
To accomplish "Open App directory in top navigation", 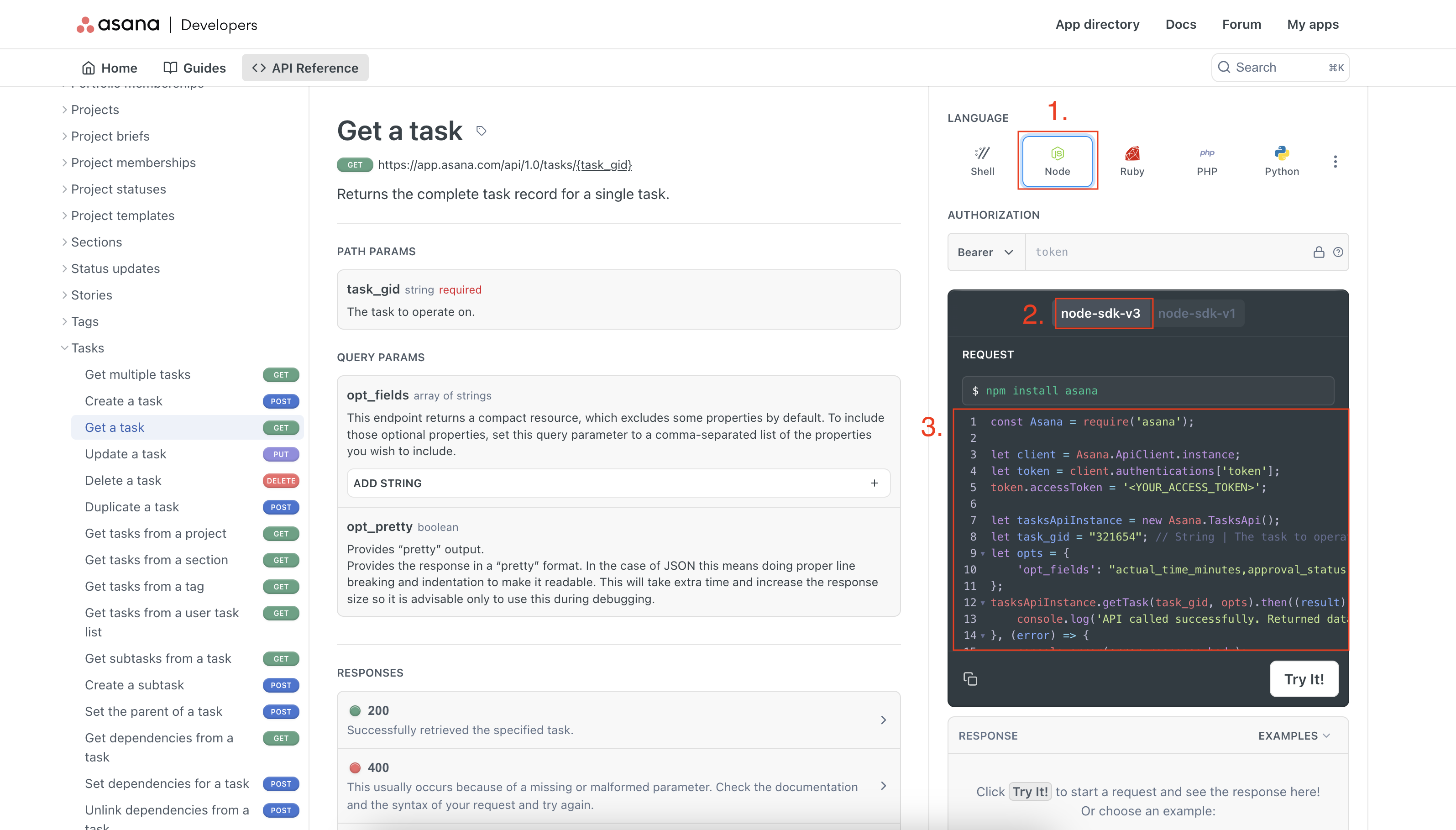I will point(1097,25).
